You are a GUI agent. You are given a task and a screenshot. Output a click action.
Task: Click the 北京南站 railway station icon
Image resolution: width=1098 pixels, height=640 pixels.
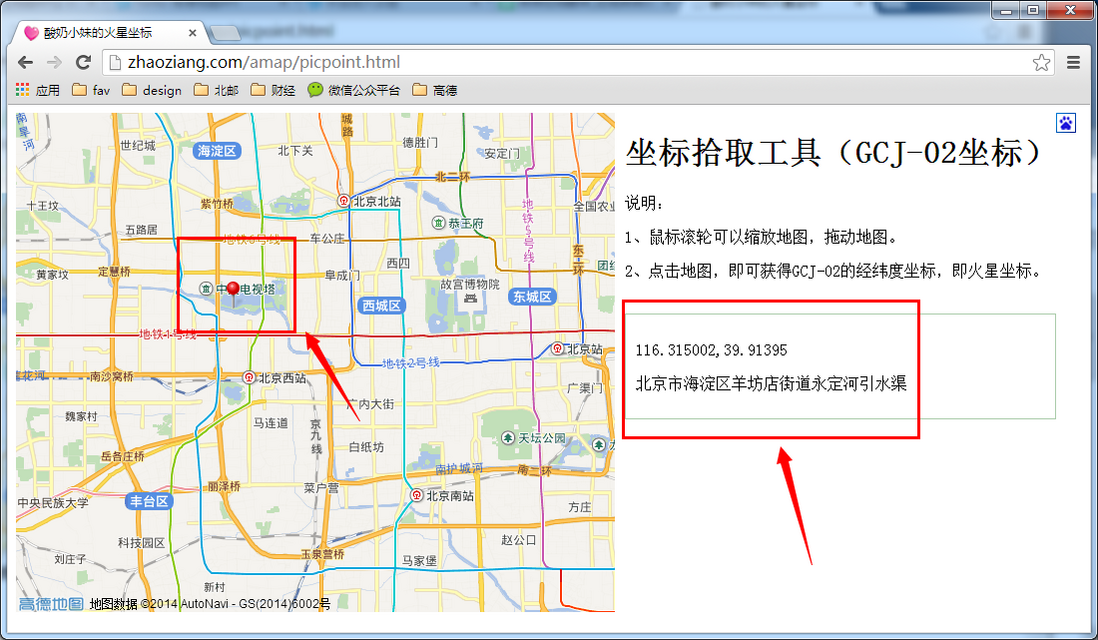click(417, 493)
